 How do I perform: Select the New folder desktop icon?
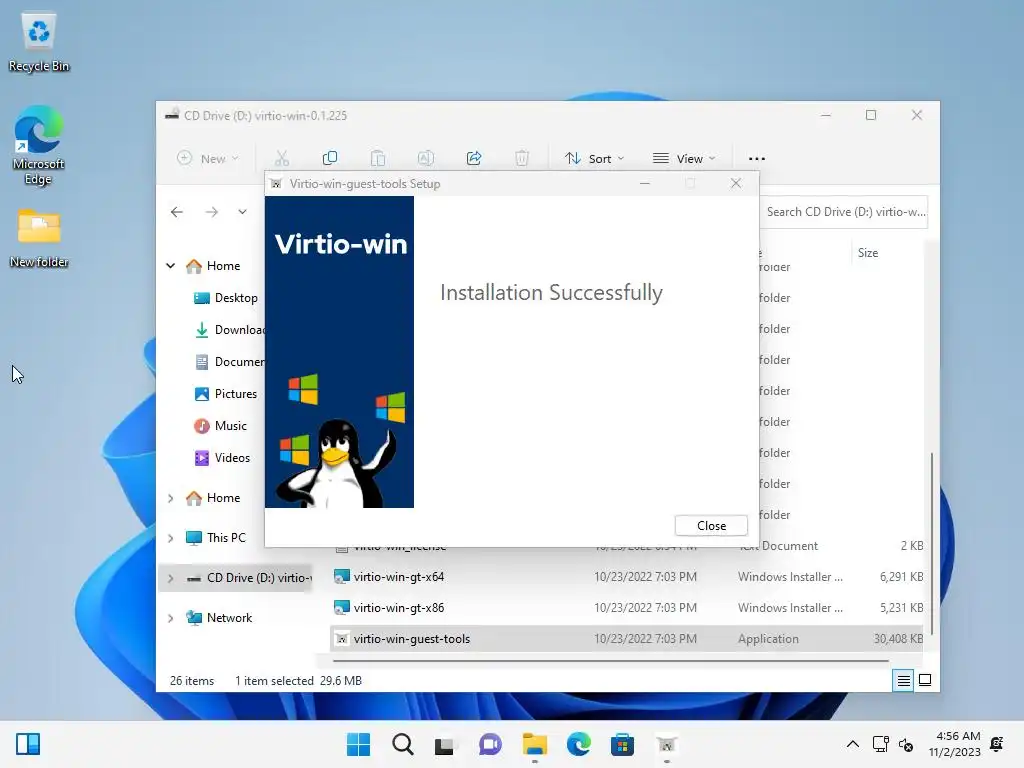point(39,238)
